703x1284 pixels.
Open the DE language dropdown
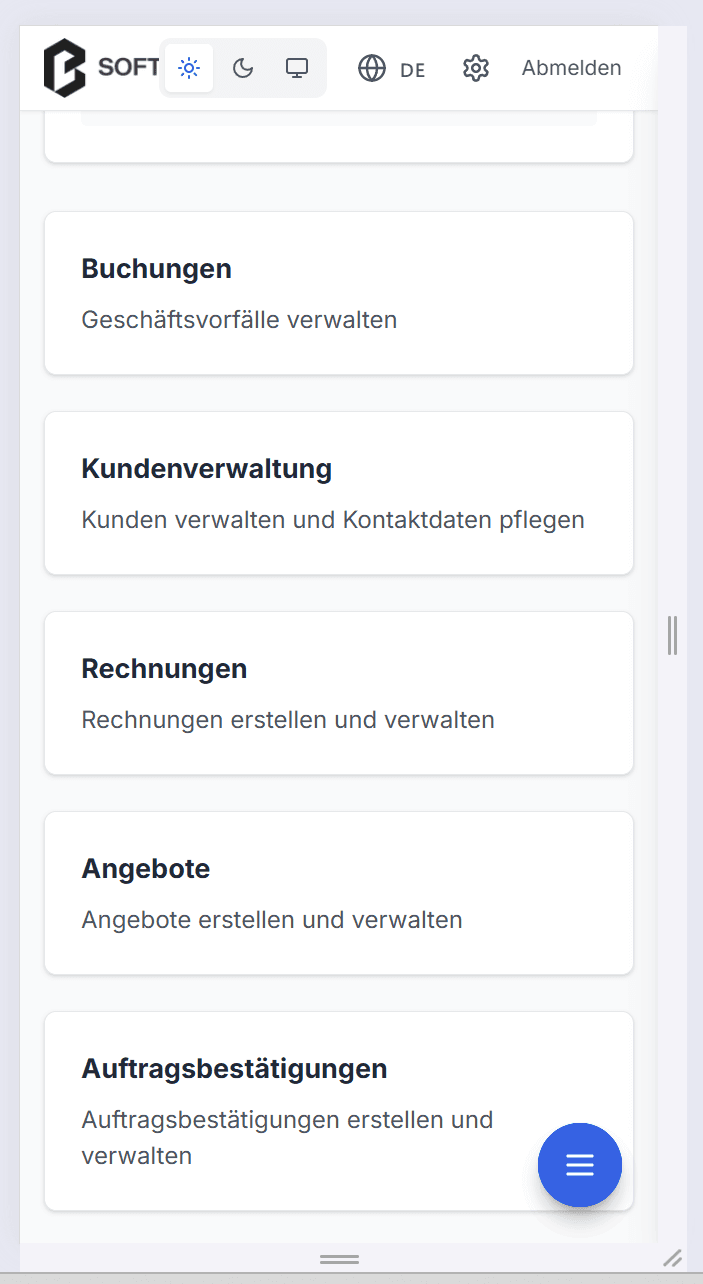(x=412, y=70)
